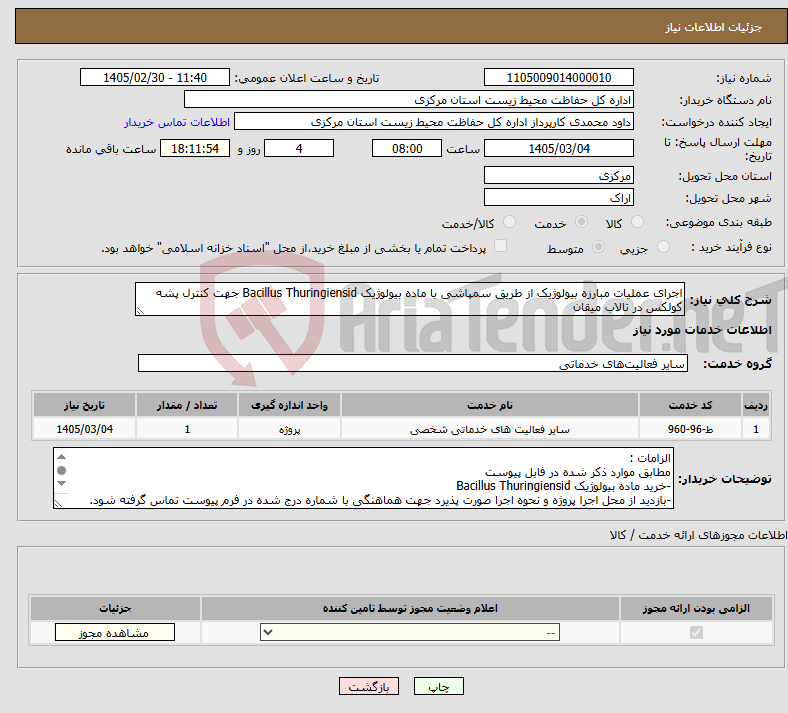Click the cell سایر فعالیت های خدماتی شخصی

[490, 429]
